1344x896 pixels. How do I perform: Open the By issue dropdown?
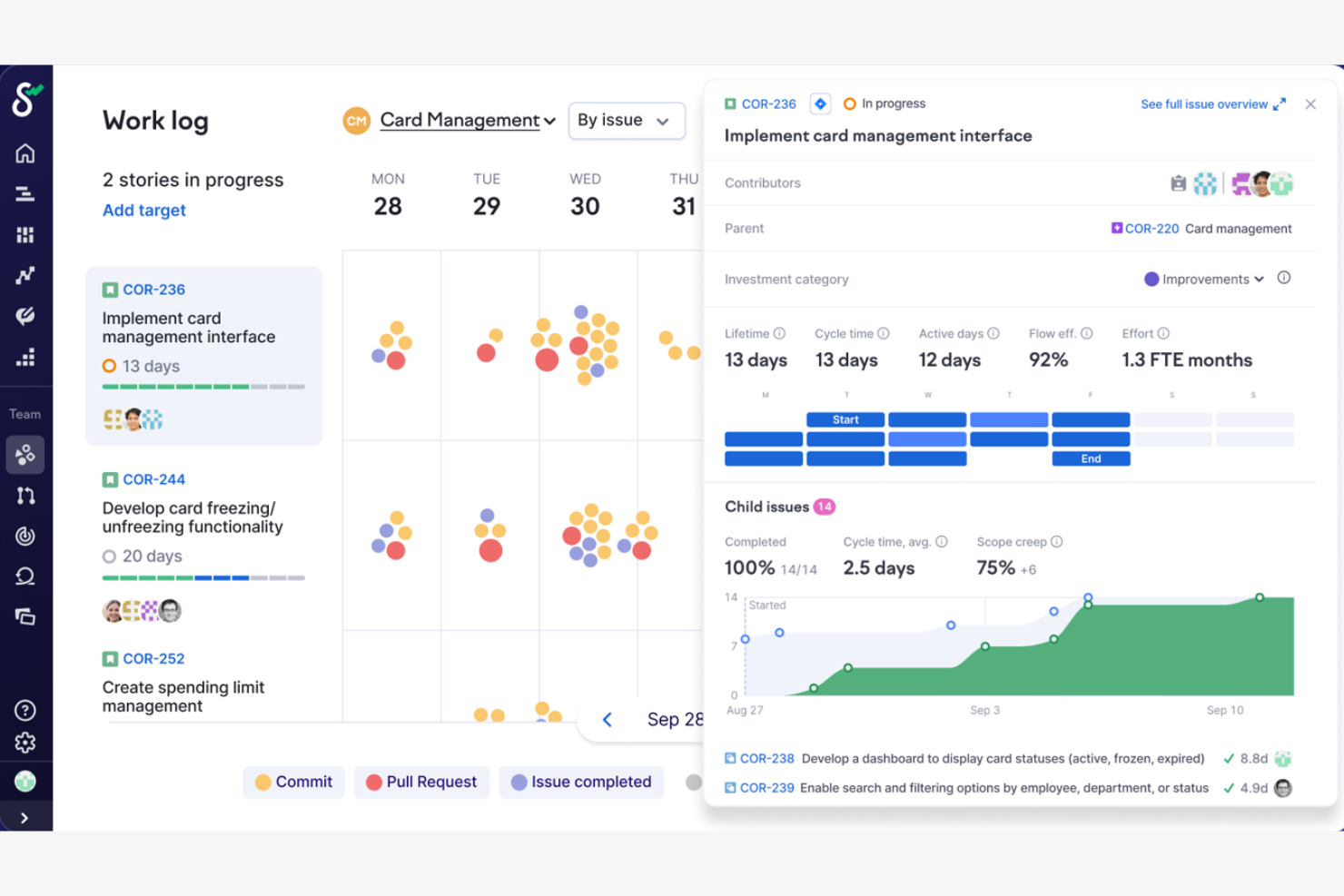[626, 120]
